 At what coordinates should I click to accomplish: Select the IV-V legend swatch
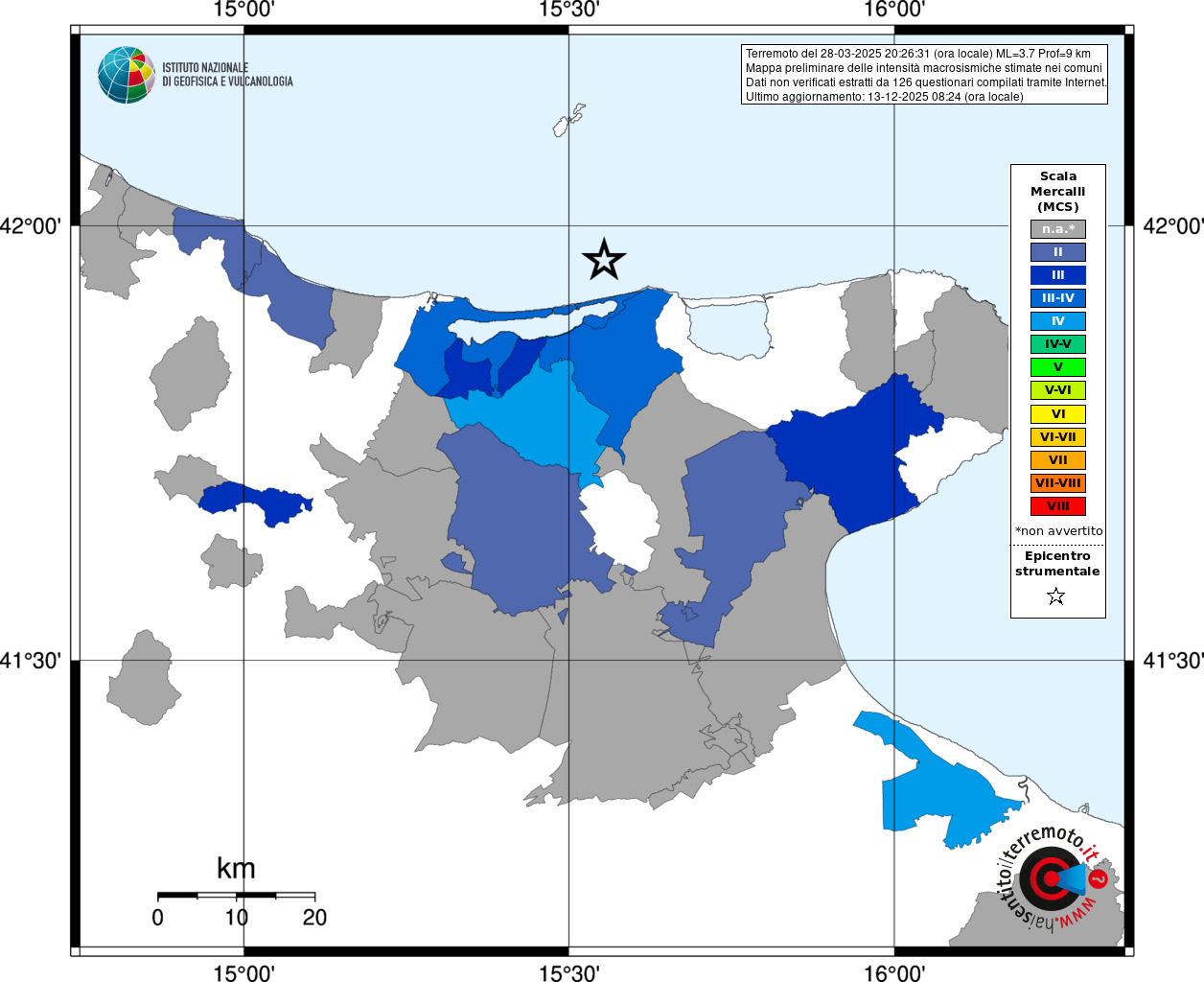[x=1058, y=344]
